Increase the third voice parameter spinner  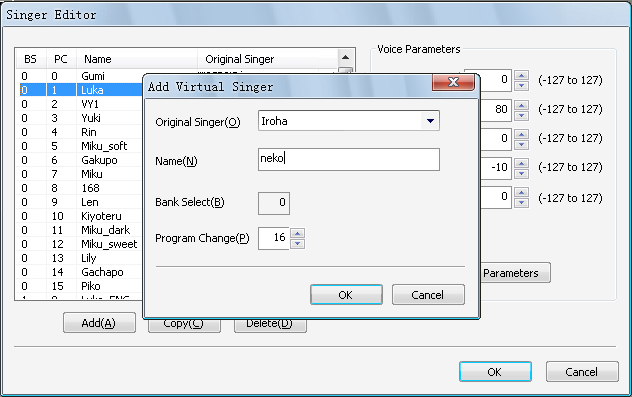(522, 134)
